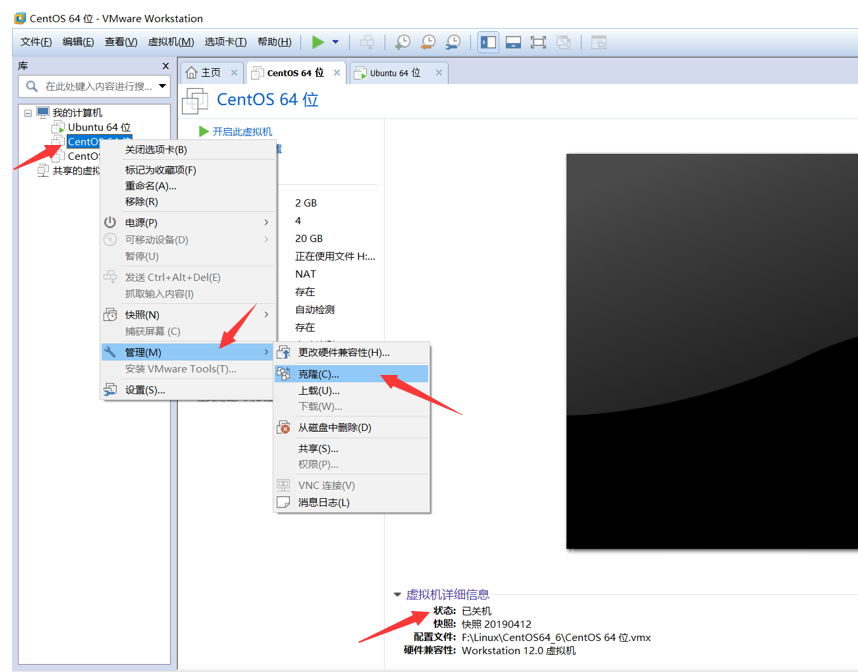Click the config file path F:\Linux\CentOS64_6
Screen dimensions: 858x672
click(556, 637)
